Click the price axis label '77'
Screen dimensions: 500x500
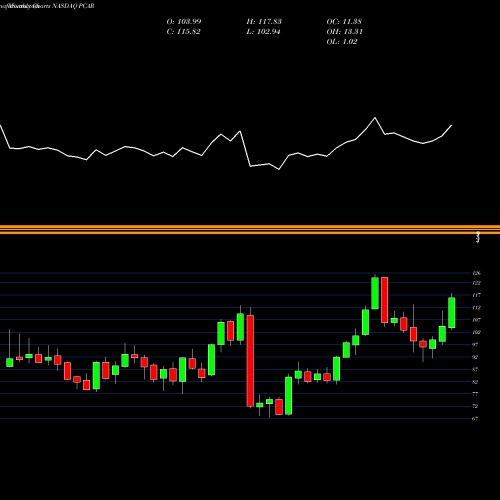(475, 394)
